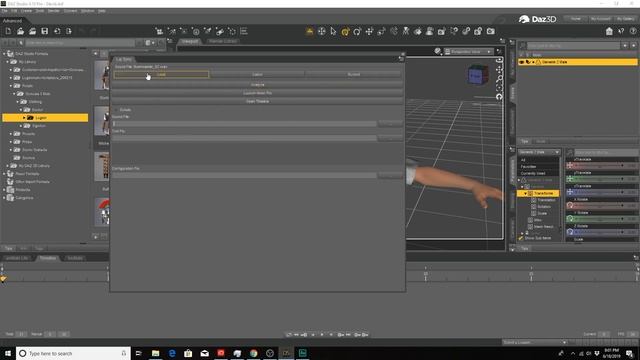Click the X Rotate red icon in Parameters

point(570,205)
